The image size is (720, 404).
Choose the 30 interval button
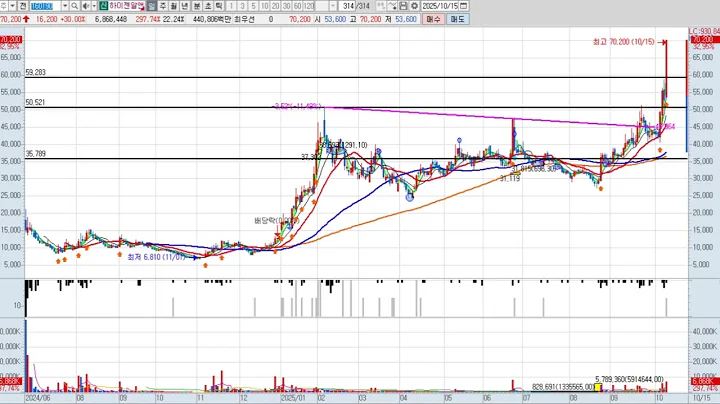pos(287,6)
